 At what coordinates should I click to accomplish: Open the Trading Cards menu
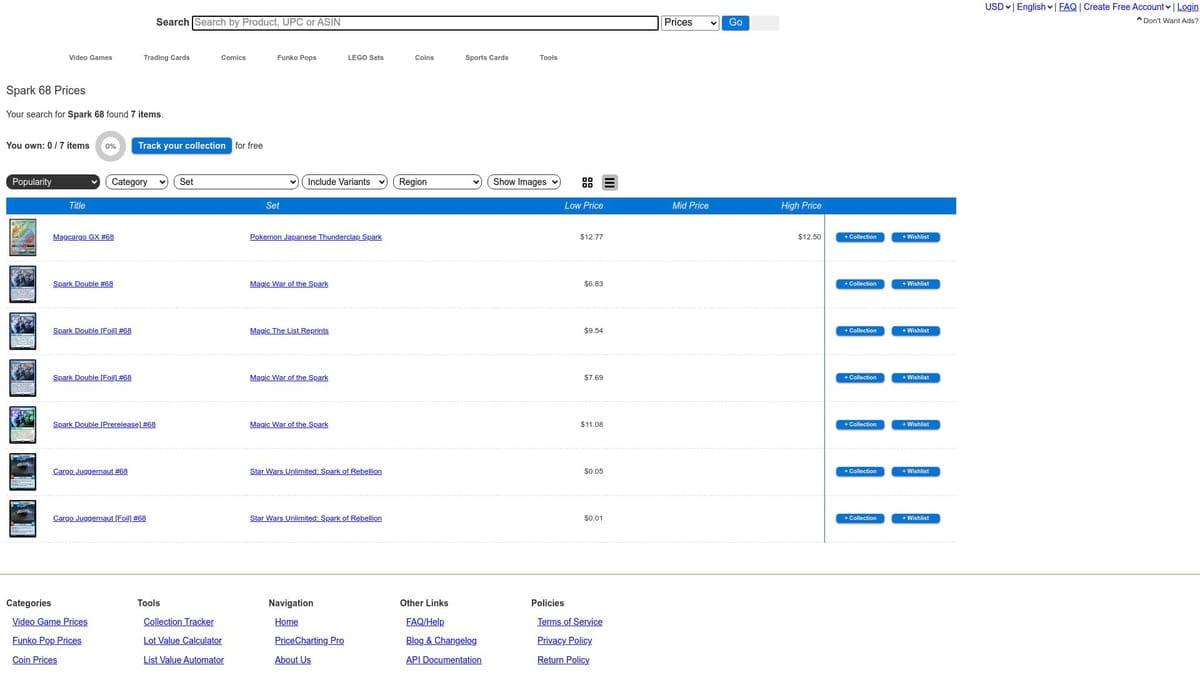[166, 58]
